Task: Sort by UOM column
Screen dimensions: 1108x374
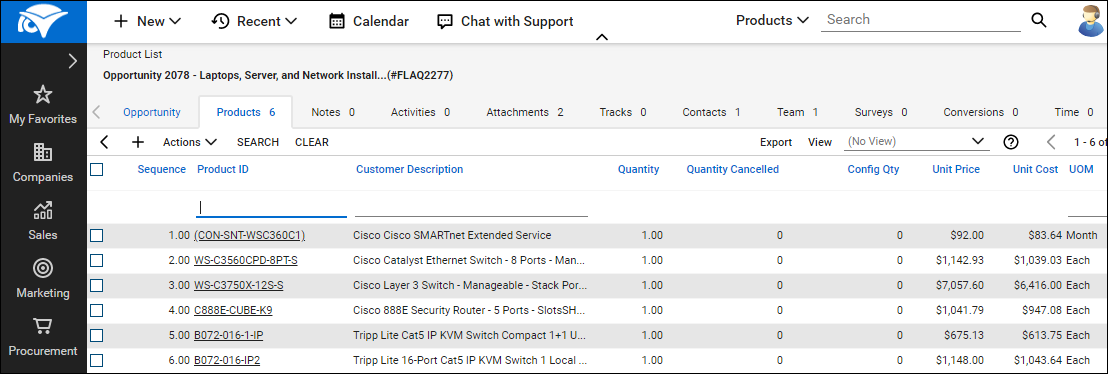Action: 1081,169
